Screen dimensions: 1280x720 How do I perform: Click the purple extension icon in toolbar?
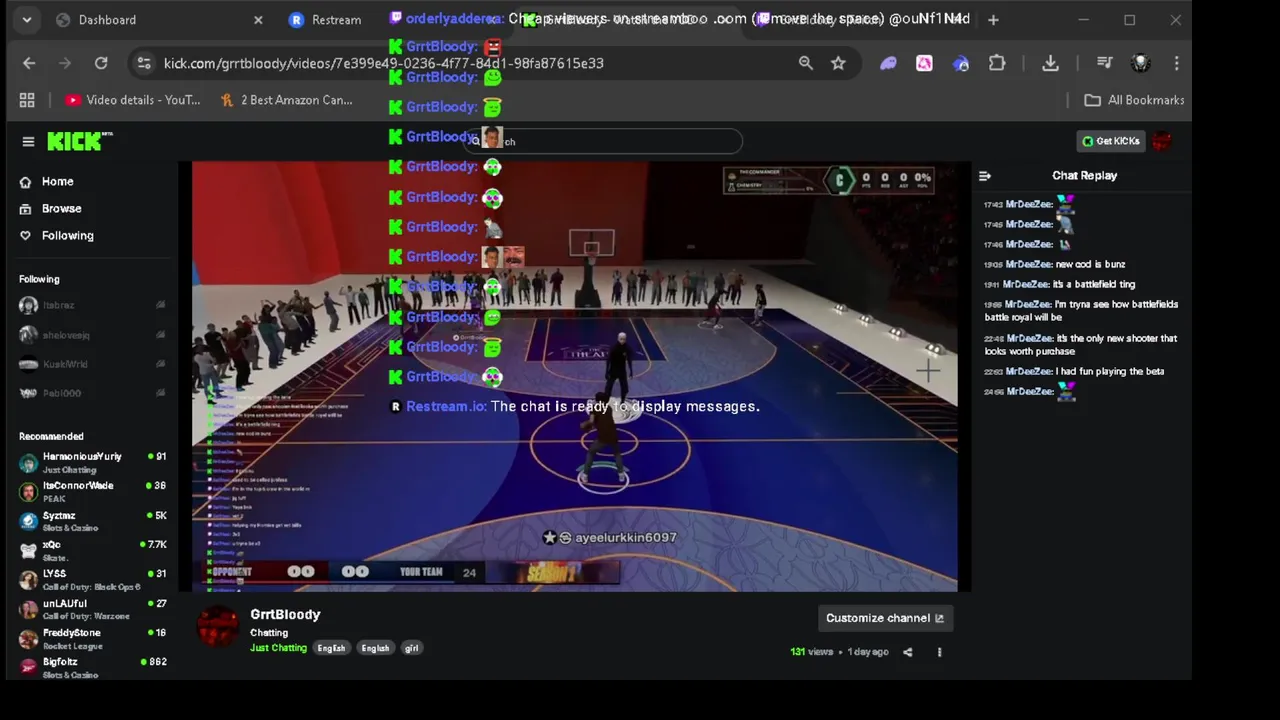[x=888, y=63]
